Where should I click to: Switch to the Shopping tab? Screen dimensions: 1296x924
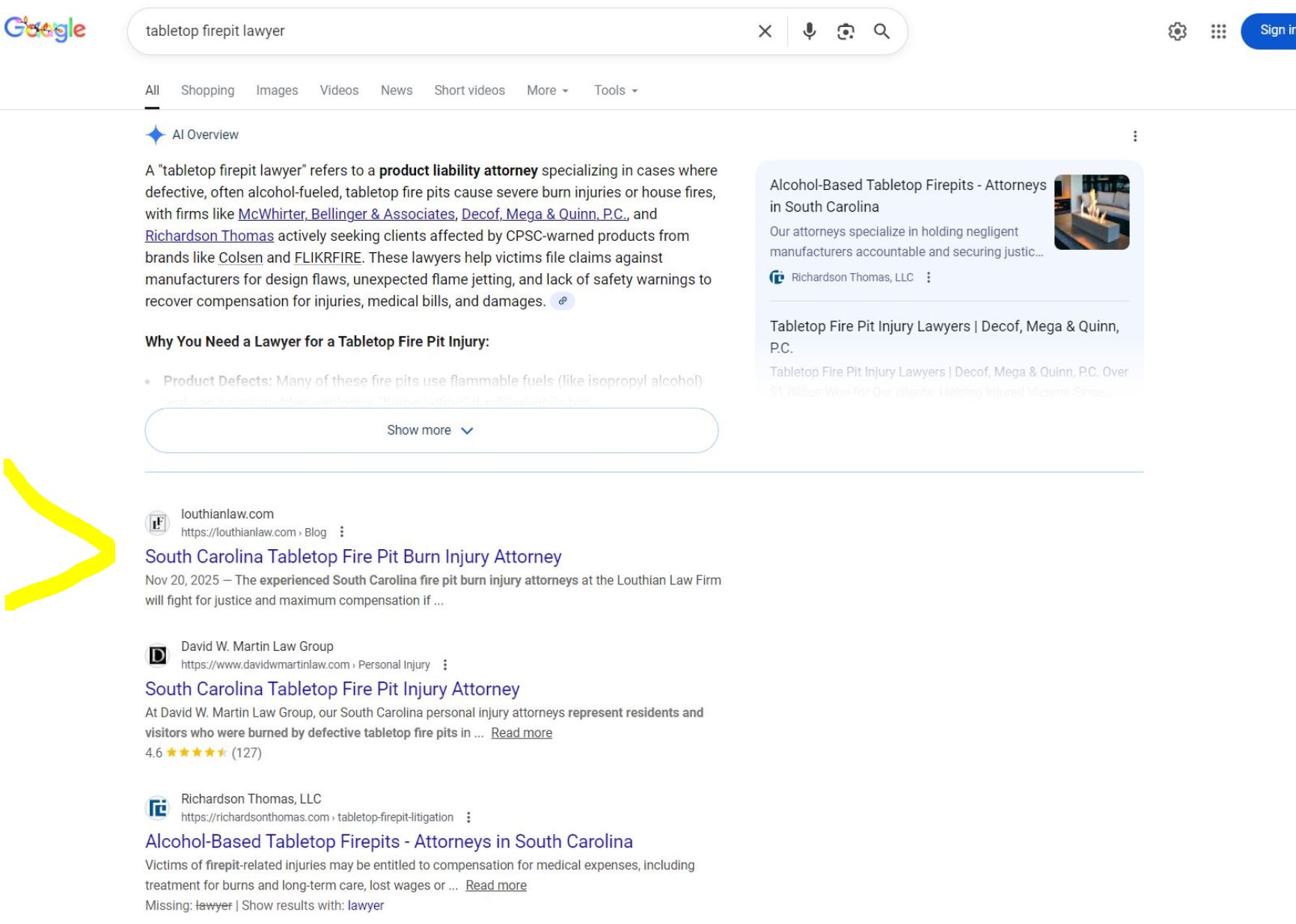tap(207, 91)
